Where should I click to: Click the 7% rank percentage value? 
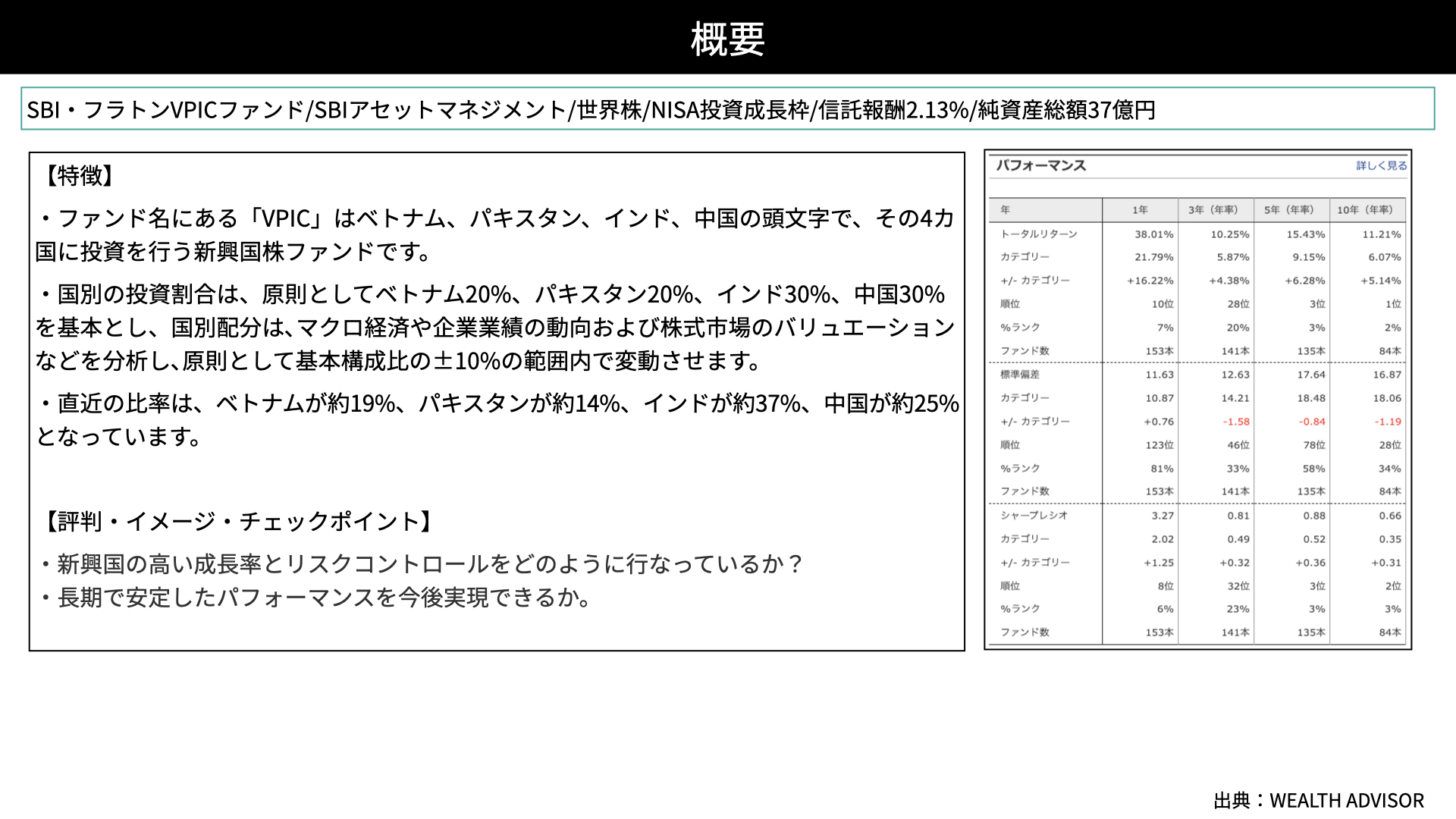coord(1165,328)
